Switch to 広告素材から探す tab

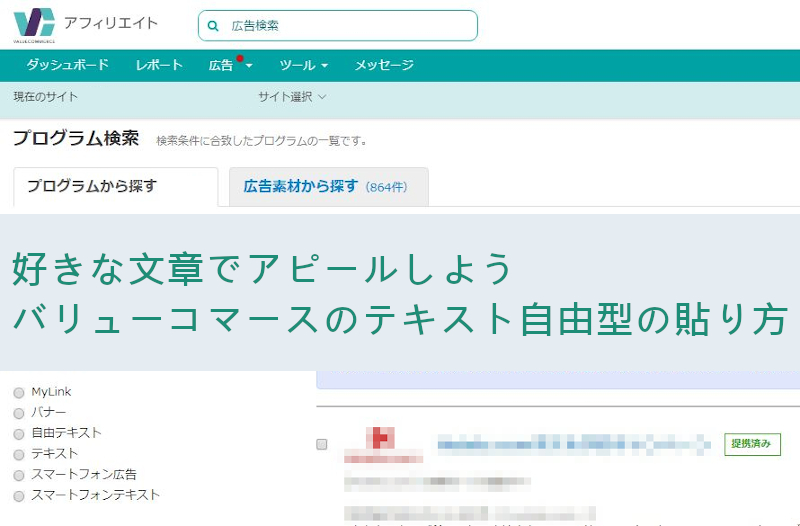[x=329, y=187]
